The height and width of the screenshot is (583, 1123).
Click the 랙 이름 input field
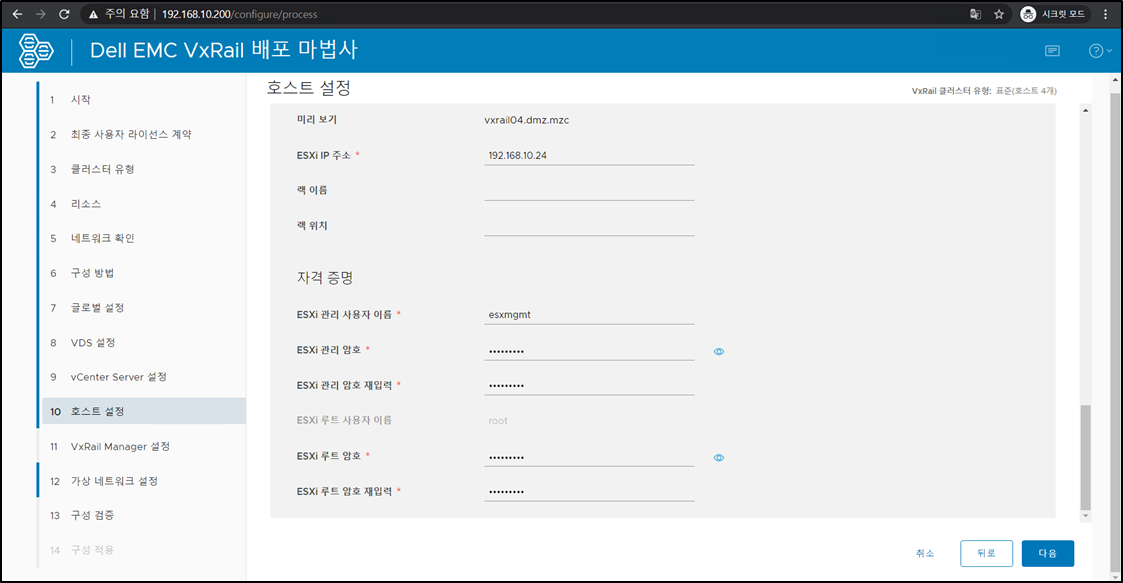589,191
